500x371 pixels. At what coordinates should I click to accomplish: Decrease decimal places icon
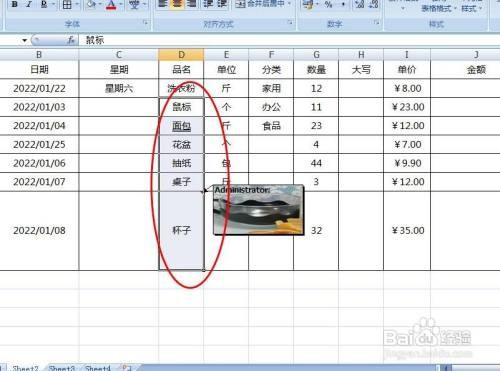coord(374,4)
